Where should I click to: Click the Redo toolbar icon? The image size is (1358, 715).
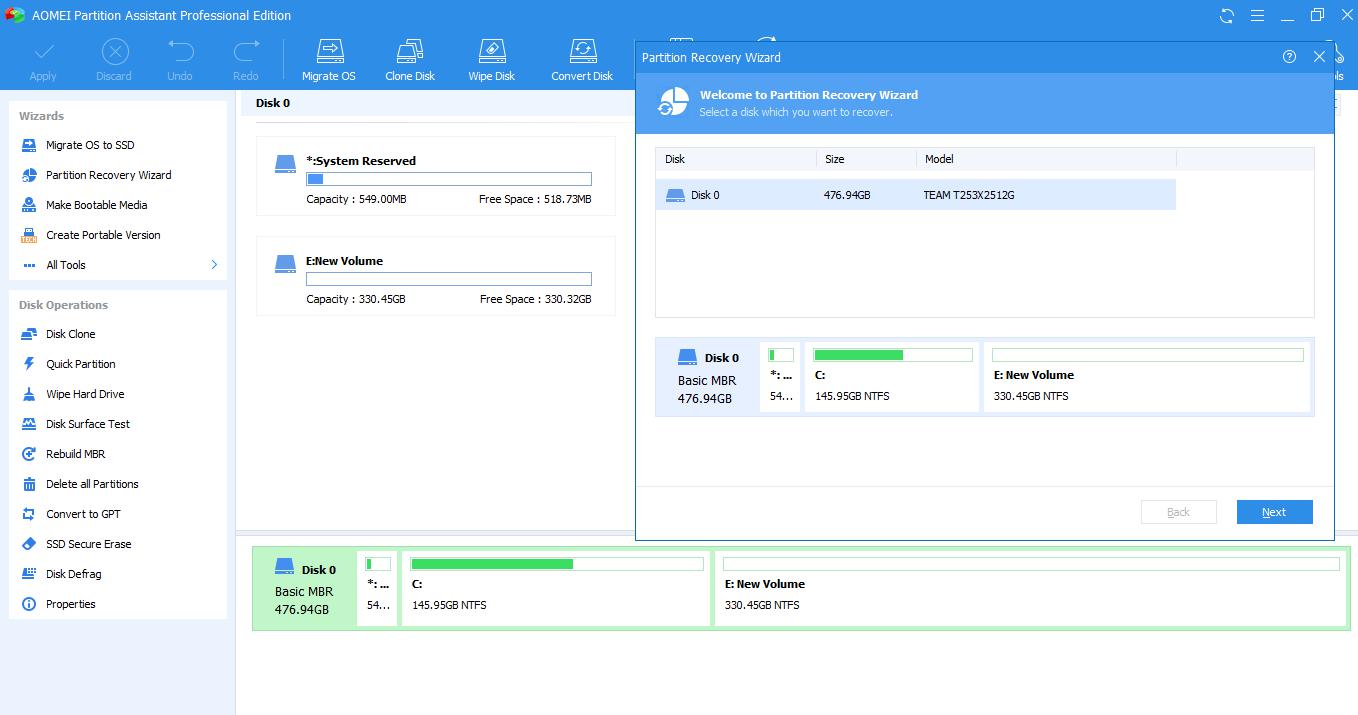point(246,60)
